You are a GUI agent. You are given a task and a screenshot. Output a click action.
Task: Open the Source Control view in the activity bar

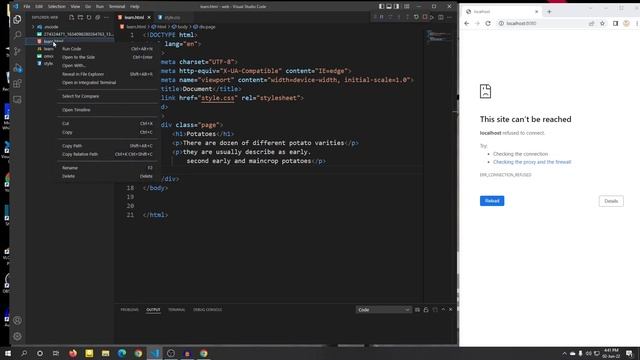coord(17,51)
